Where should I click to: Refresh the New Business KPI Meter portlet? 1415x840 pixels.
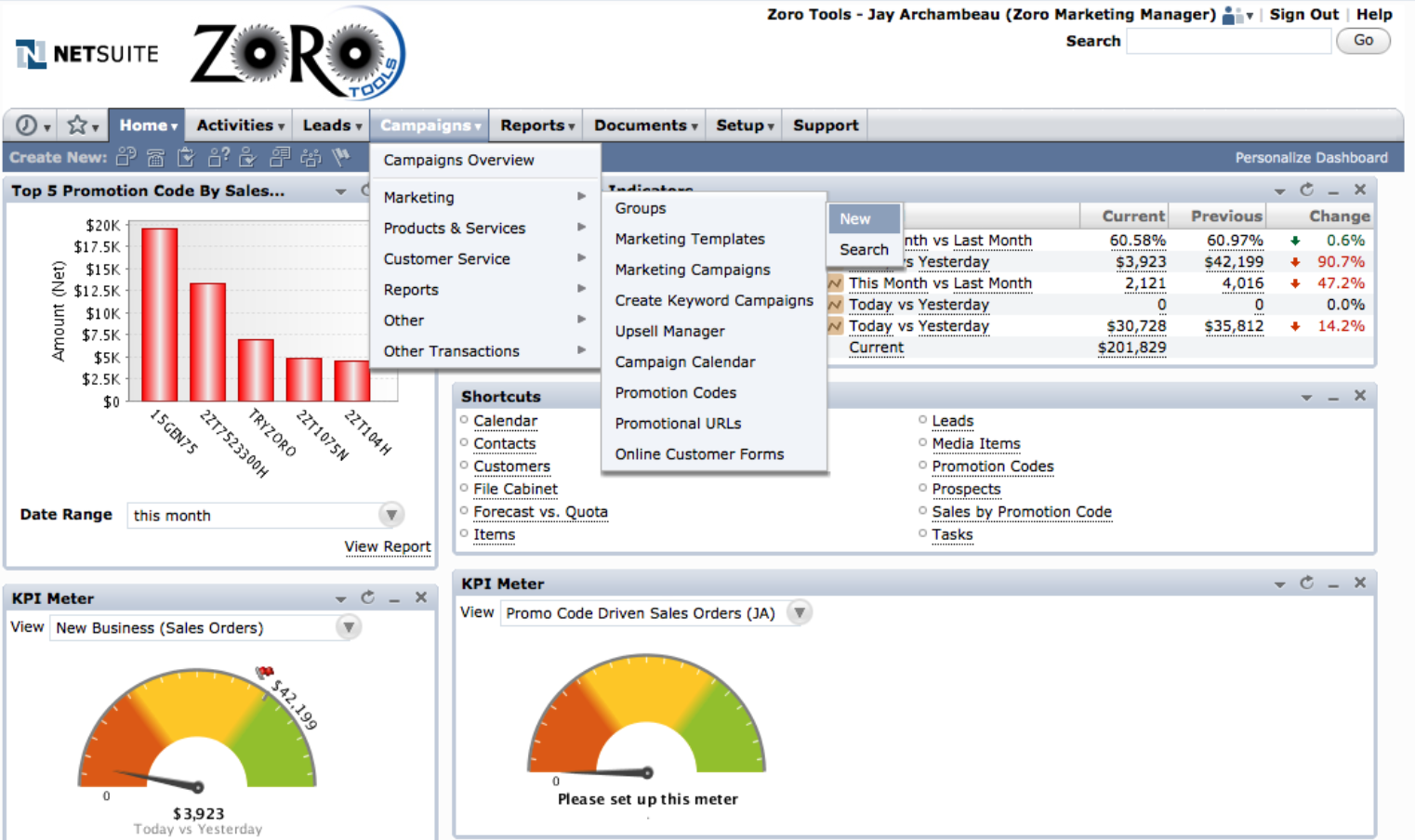pos(368,597)
